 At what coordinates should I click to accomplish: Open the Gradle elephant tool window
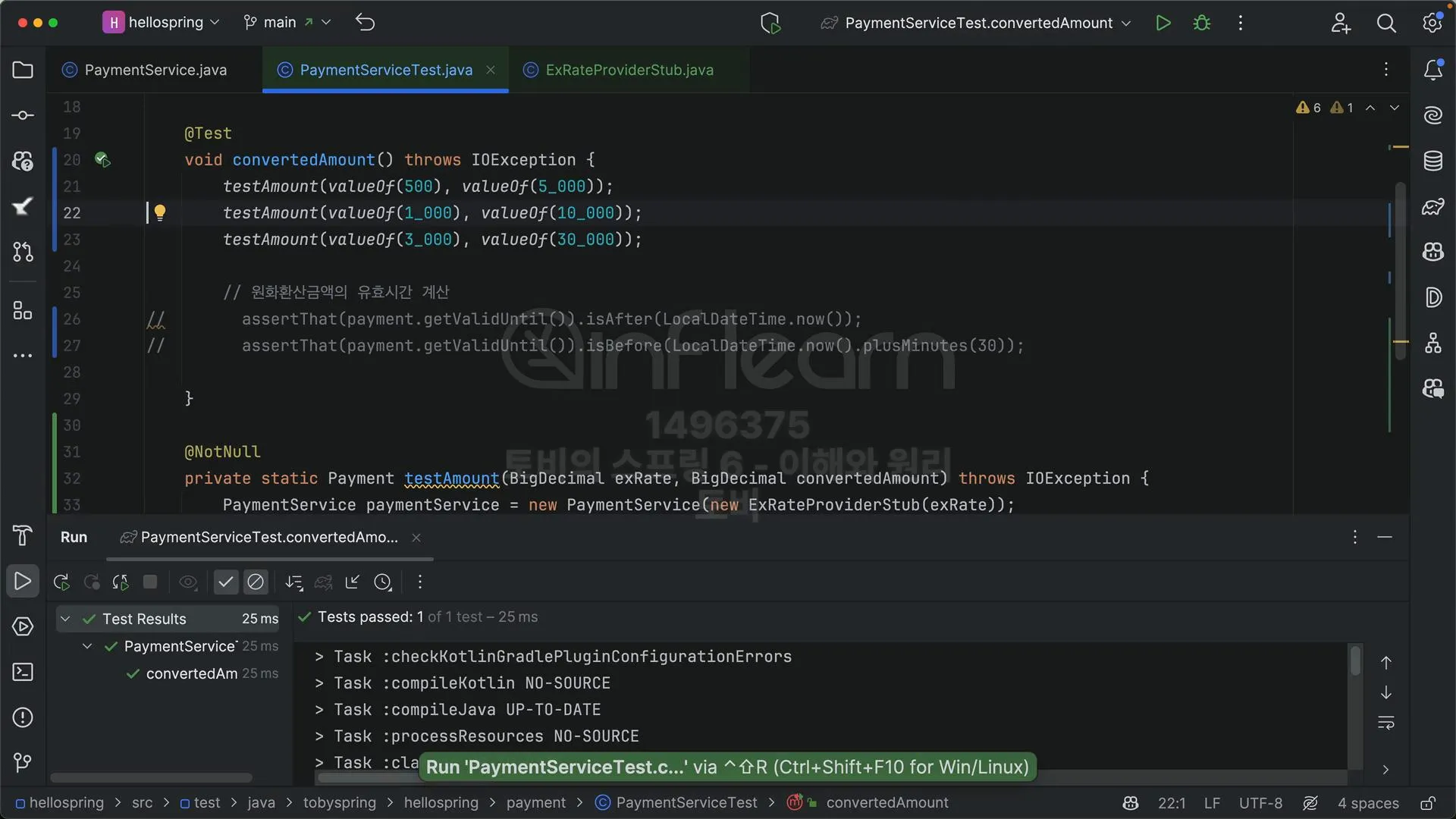pos(1433,206)
